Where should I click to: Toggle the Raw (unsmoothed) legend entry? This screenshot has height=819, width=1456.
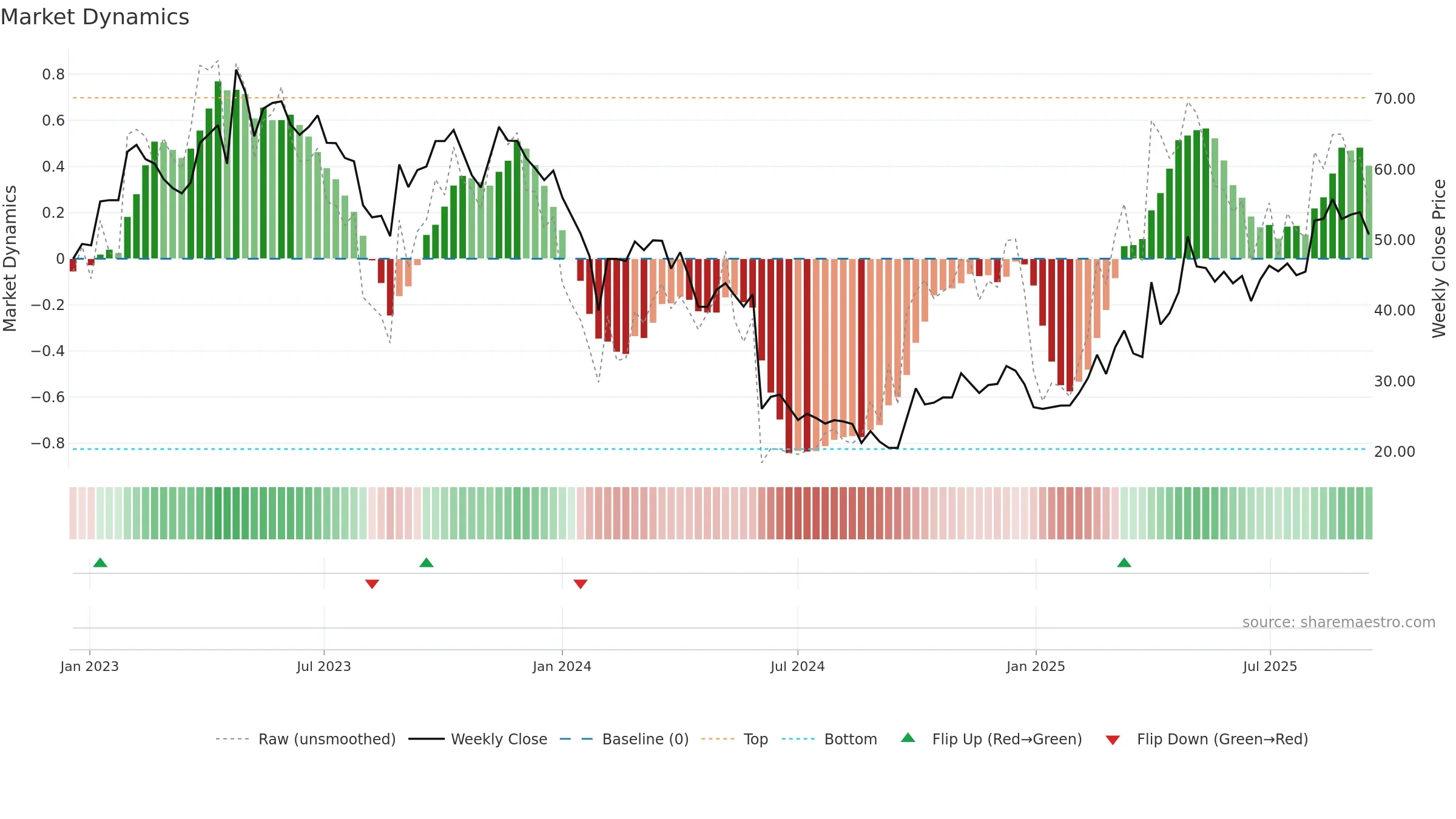(305, 739)
